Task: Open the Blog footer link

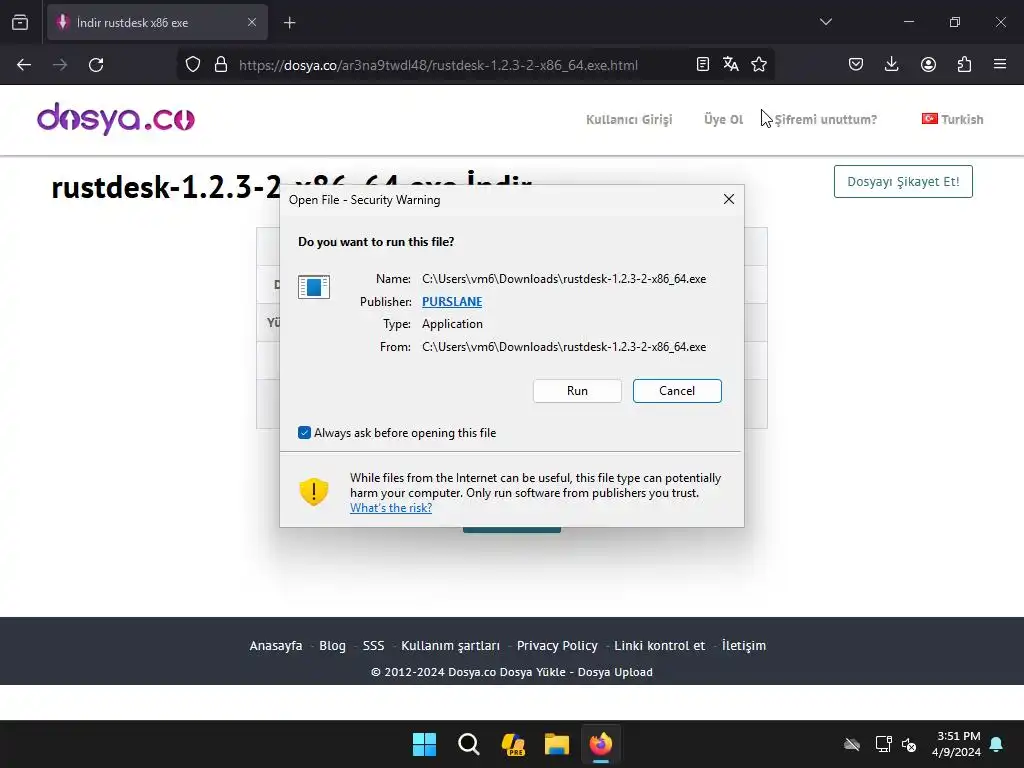Action: [332, 645]
